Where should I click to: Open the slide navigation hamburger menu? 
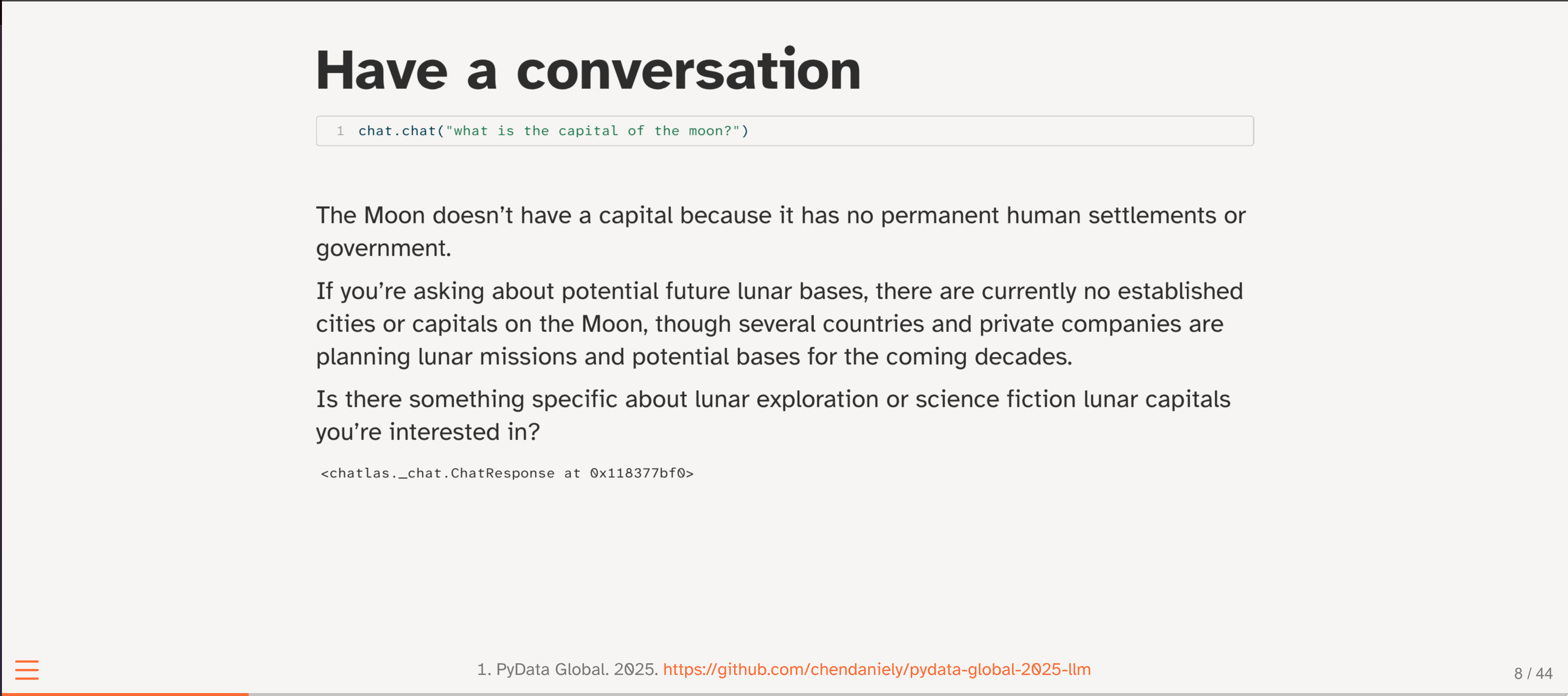point(27,669)
